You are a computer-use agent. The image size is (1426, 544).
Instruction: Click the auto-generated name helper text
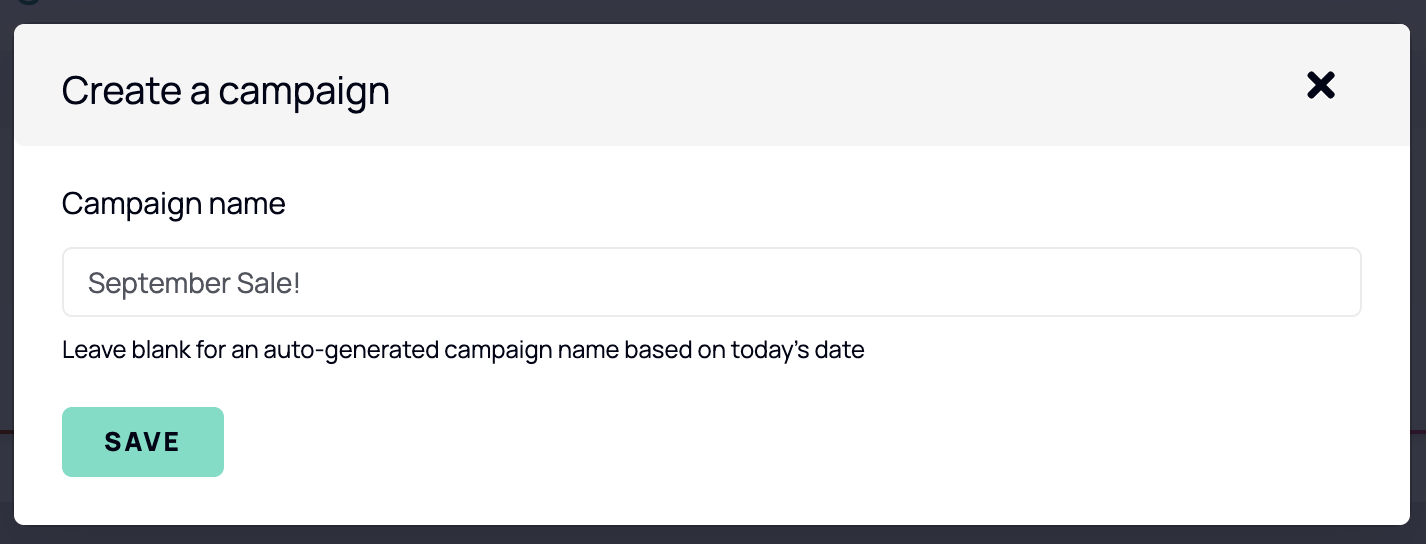[463, 351]
